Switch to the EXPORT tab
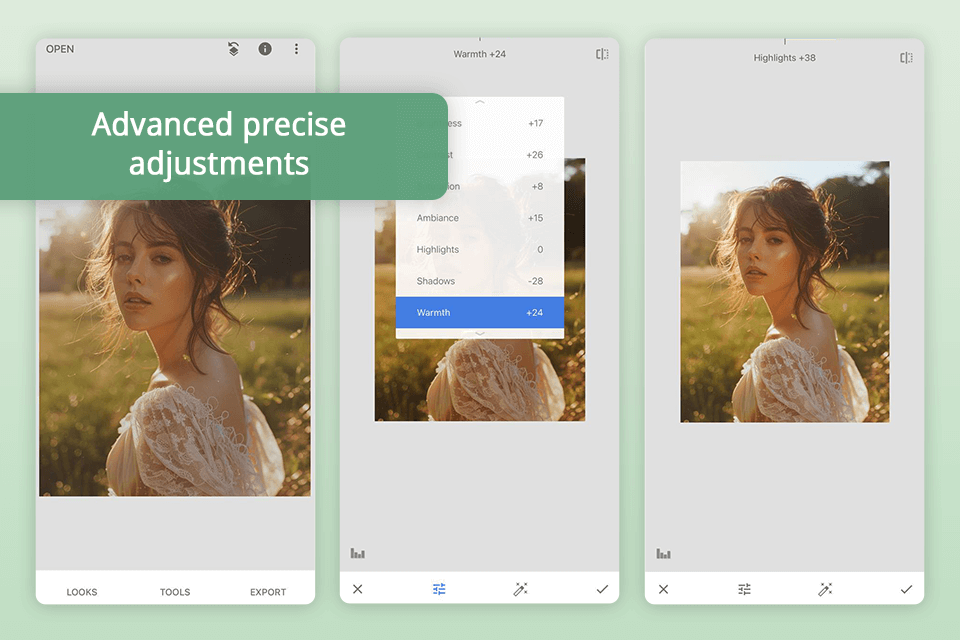 coord(268,592)
